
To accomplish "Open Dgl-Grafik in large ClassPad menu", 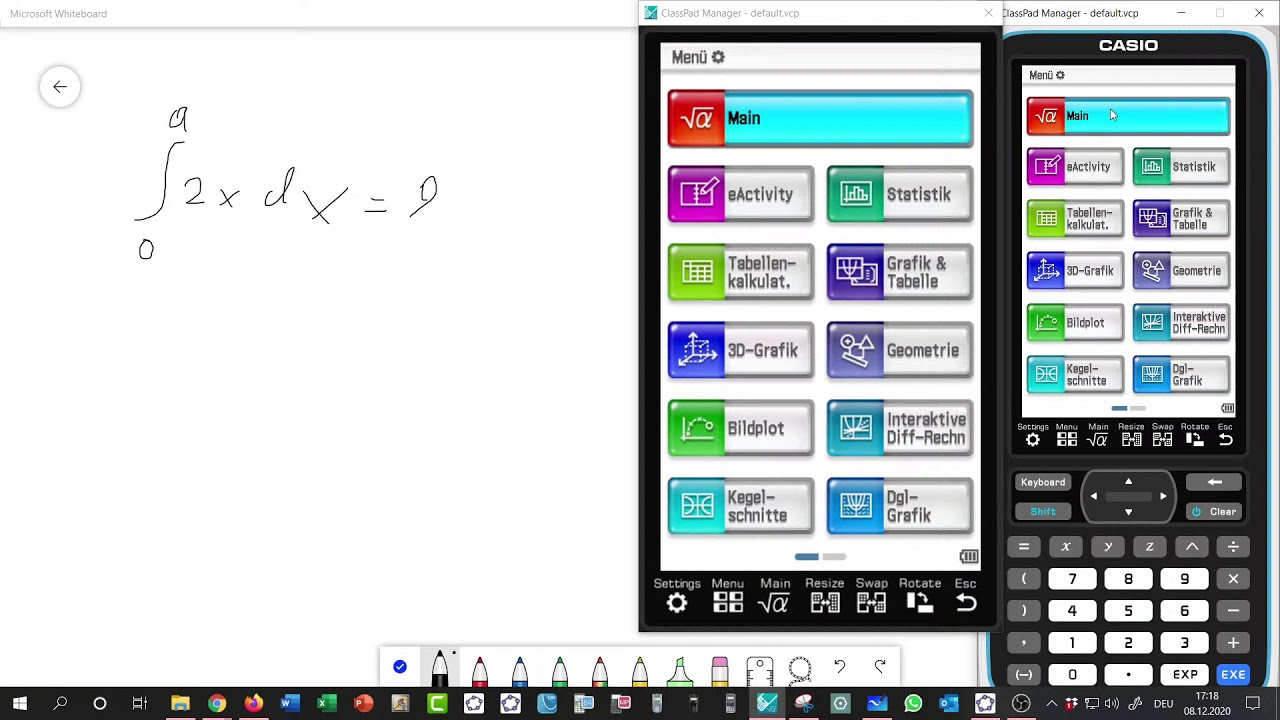I will [x=900, y=506].
